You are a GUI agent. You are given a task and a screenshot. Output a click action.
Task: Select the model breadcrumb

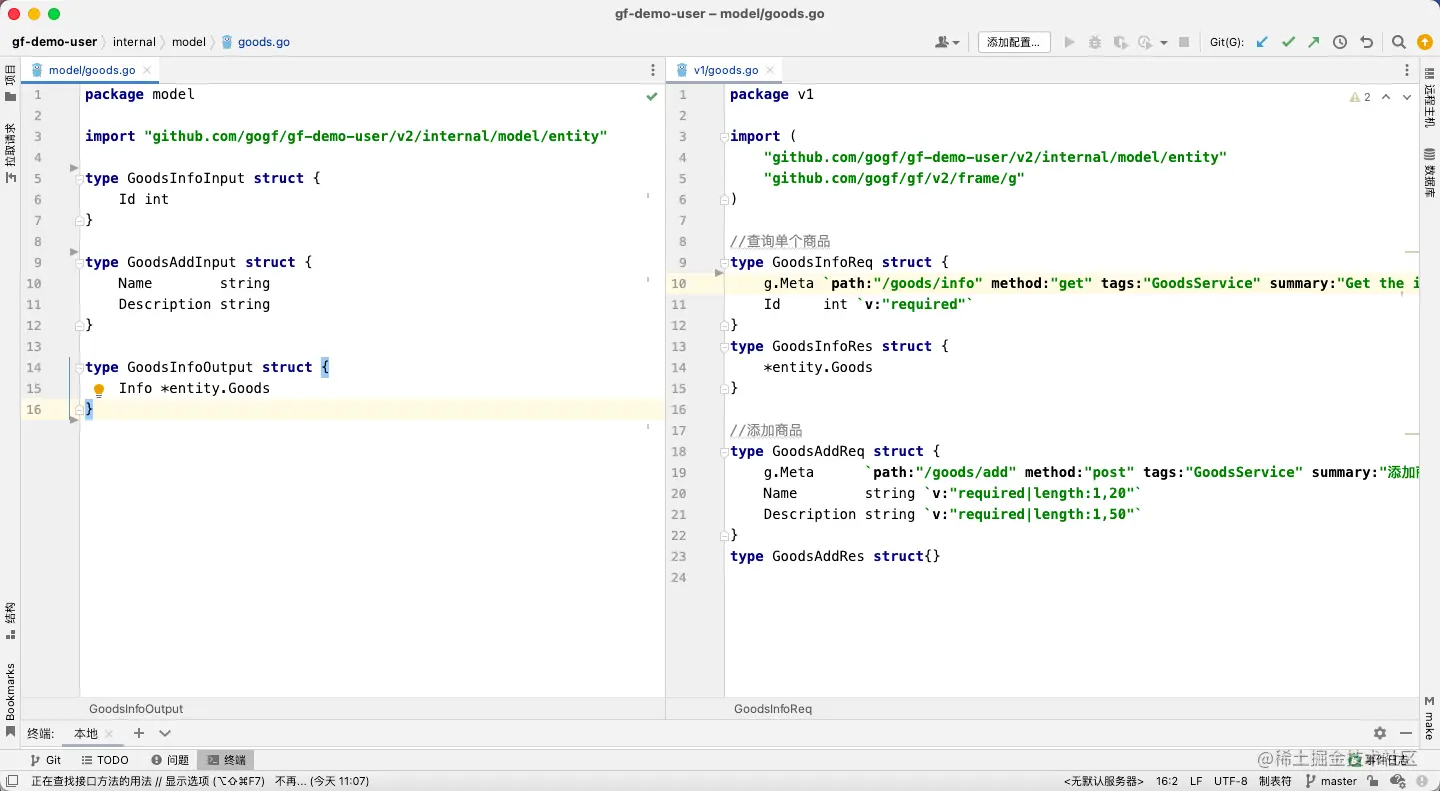point(189,42)
